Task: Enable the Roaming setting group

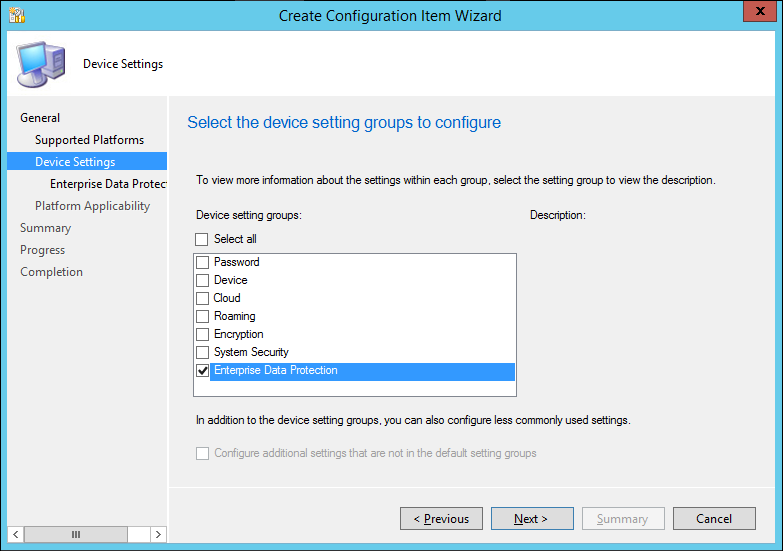Action: tap(203, 316)
